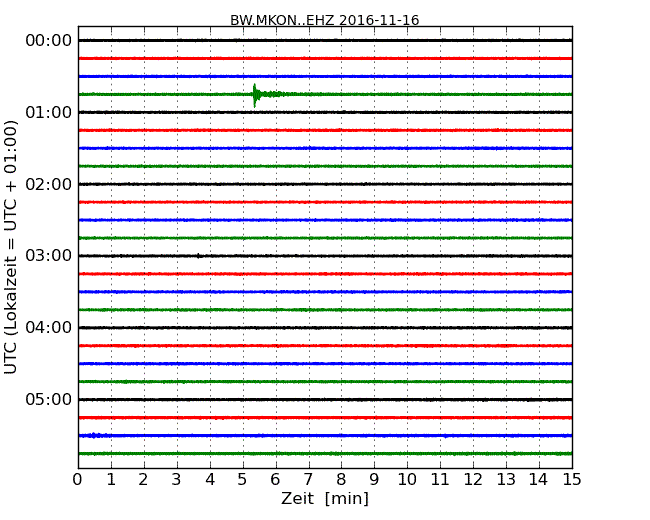Click the x-axis tick label 8

341,480
